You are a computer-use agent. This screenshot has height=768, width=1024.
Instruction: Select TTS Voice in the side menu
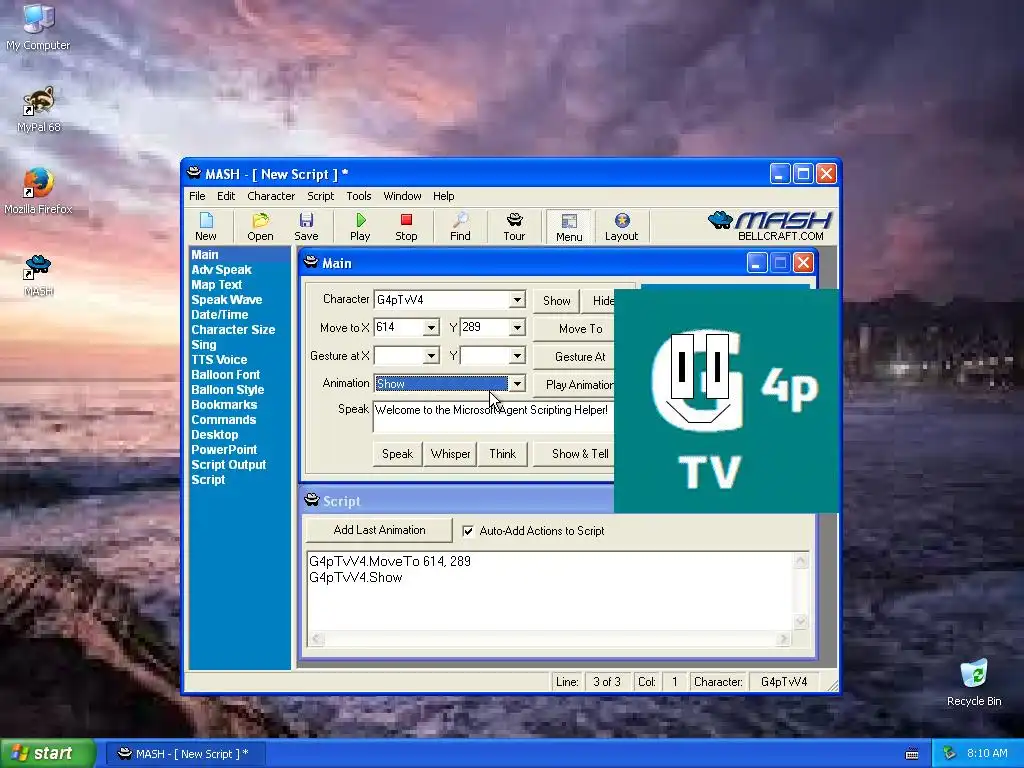click(x=219, y=360)
